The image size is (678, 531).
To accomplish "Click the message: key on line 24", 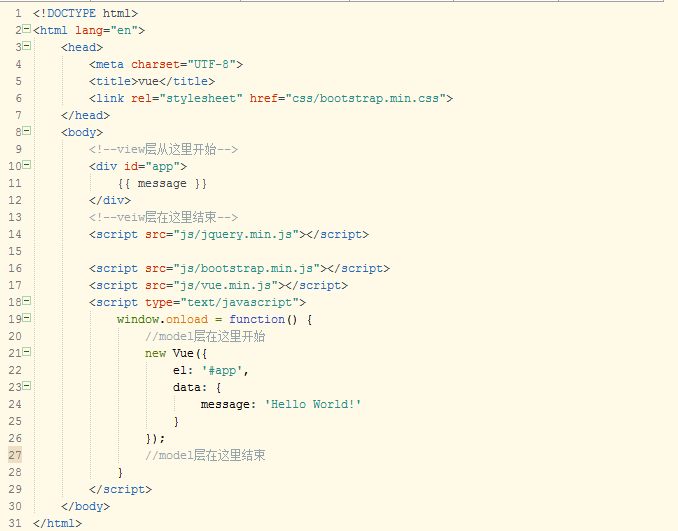I will [x=228, y=404].
